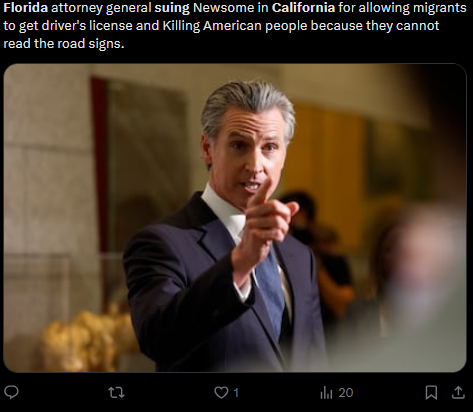The width and height of the screenshot is (473, 412).
Task: Open the attached photo of the man pointing
Action: click(x=235, y=218)
